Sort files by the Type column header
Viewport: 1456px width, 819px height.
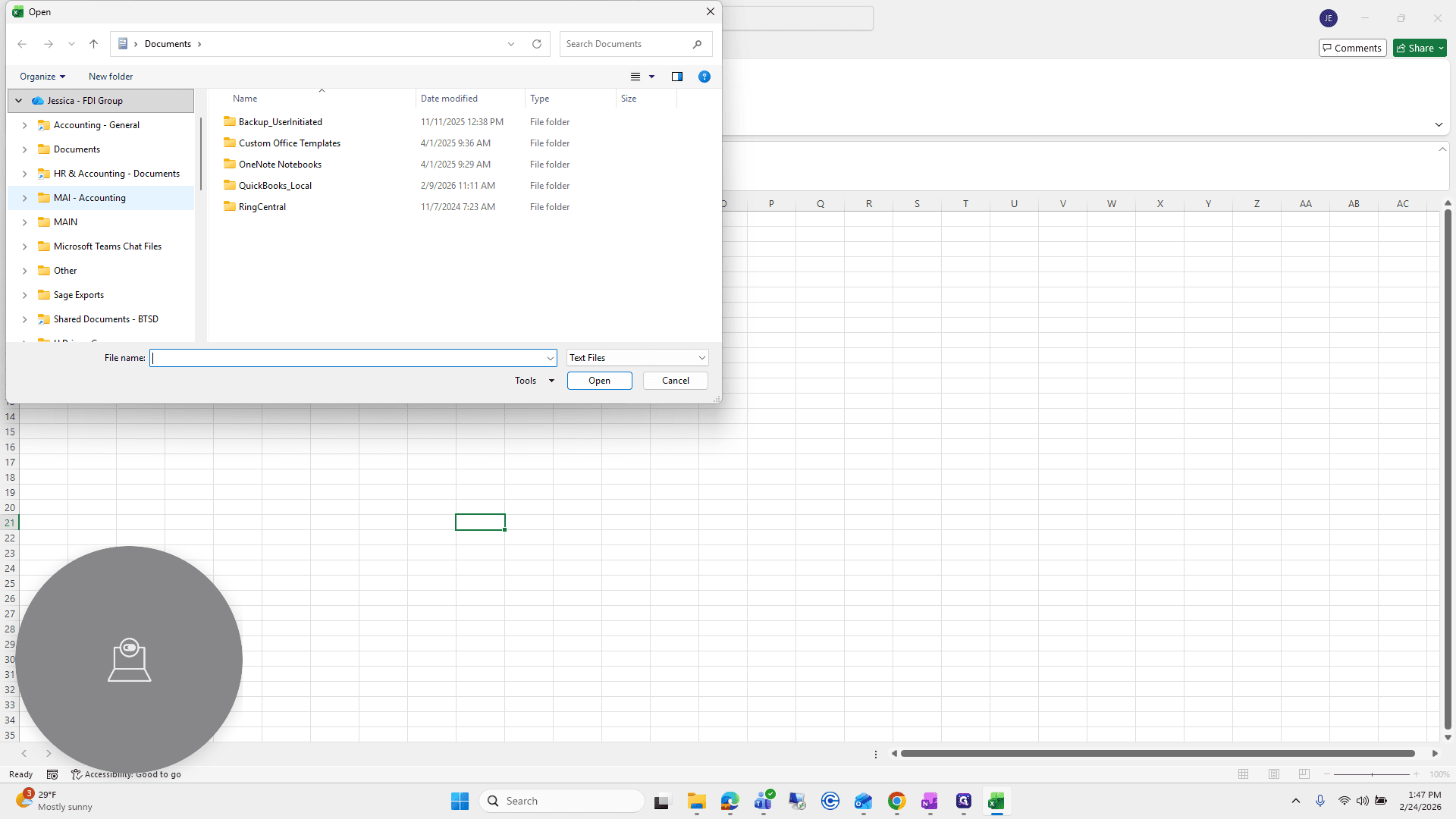click(x=570, y=99)
